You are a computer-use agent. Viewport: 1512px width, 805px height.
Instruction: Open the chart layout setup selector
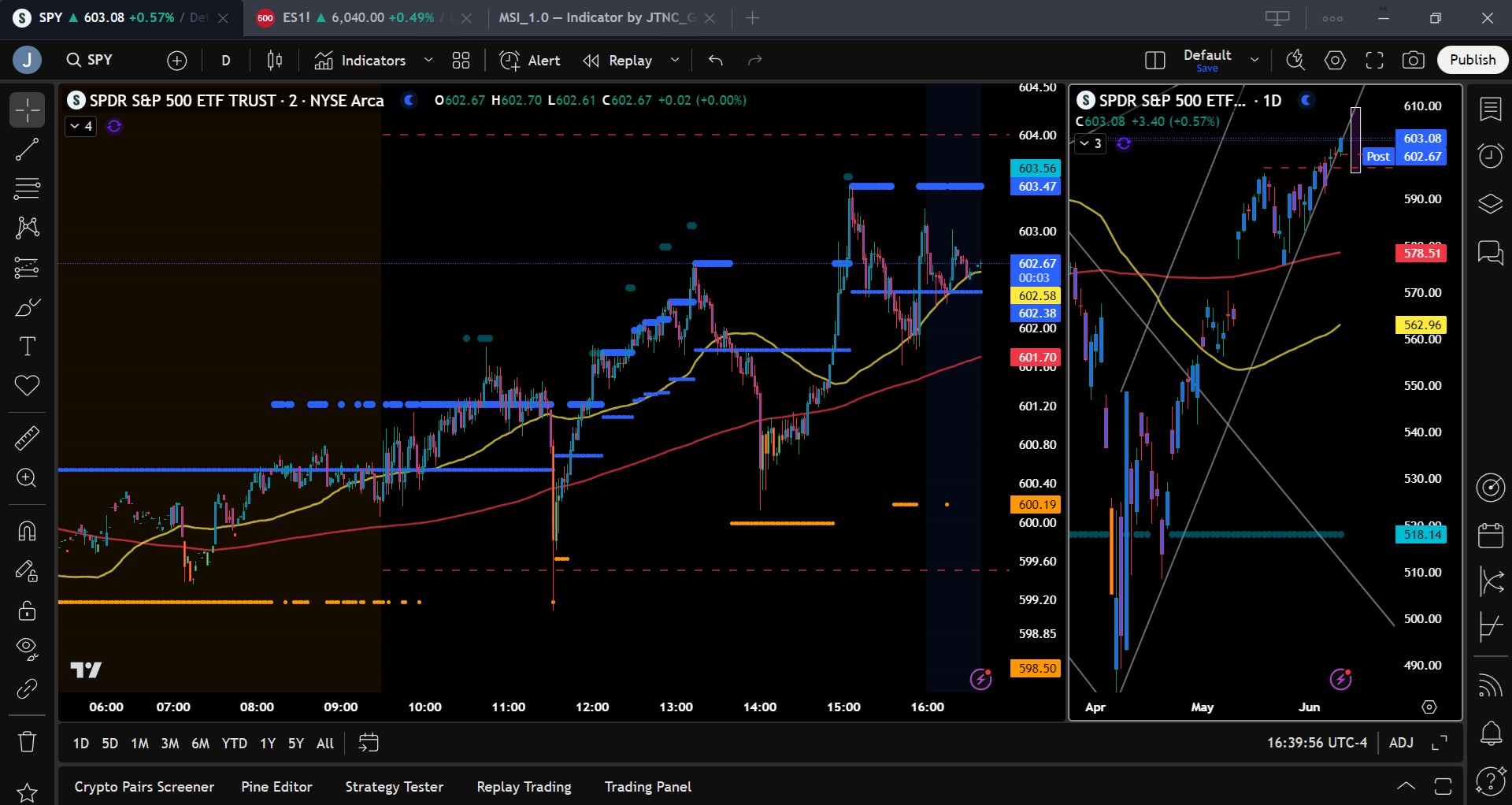point(1155,60)
